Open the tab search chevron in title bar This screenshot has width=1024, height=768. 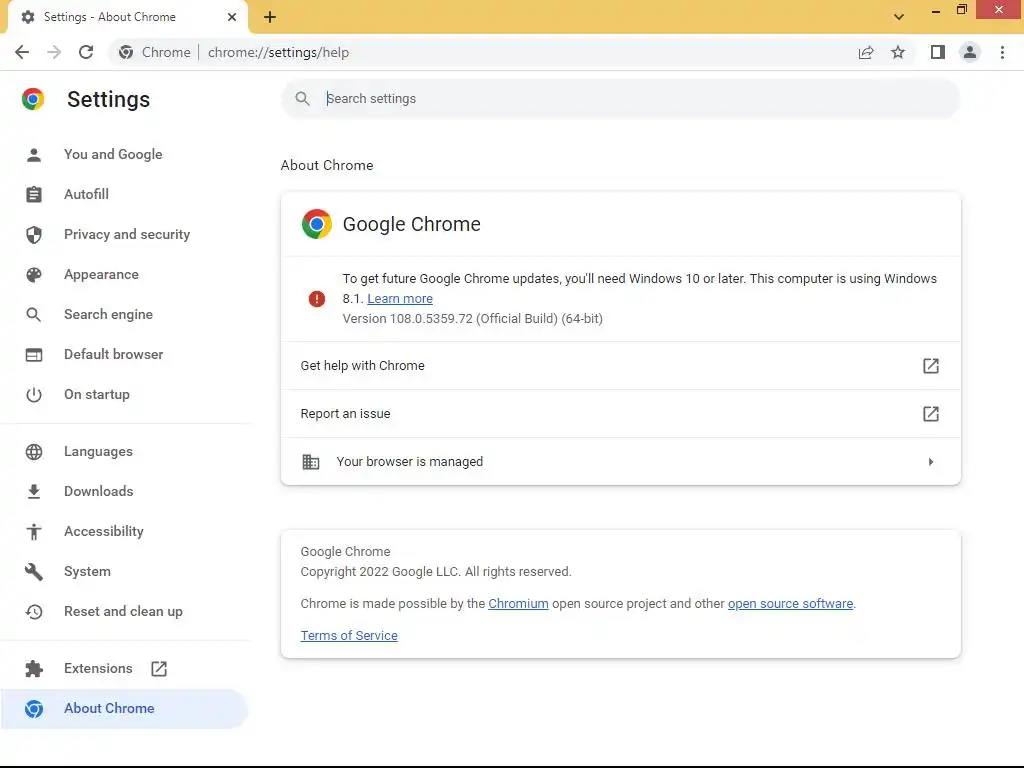[899, 17]
